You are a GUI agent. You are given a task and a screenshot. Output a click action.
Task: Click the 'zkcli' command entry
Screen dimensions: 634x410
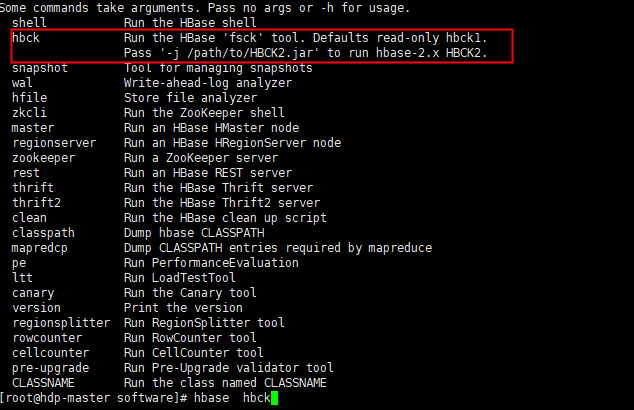coord(29,113)
